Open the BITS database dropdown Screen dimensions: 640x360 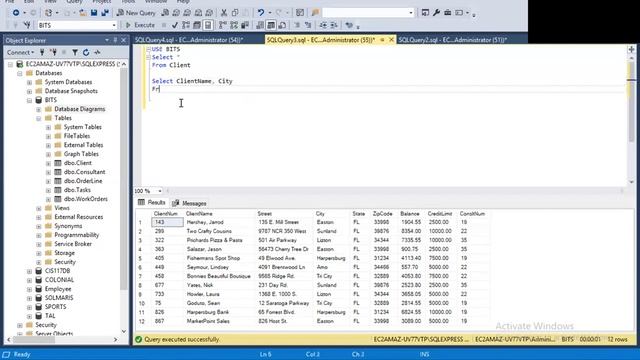pyautogui.click(x=114, y=25)
